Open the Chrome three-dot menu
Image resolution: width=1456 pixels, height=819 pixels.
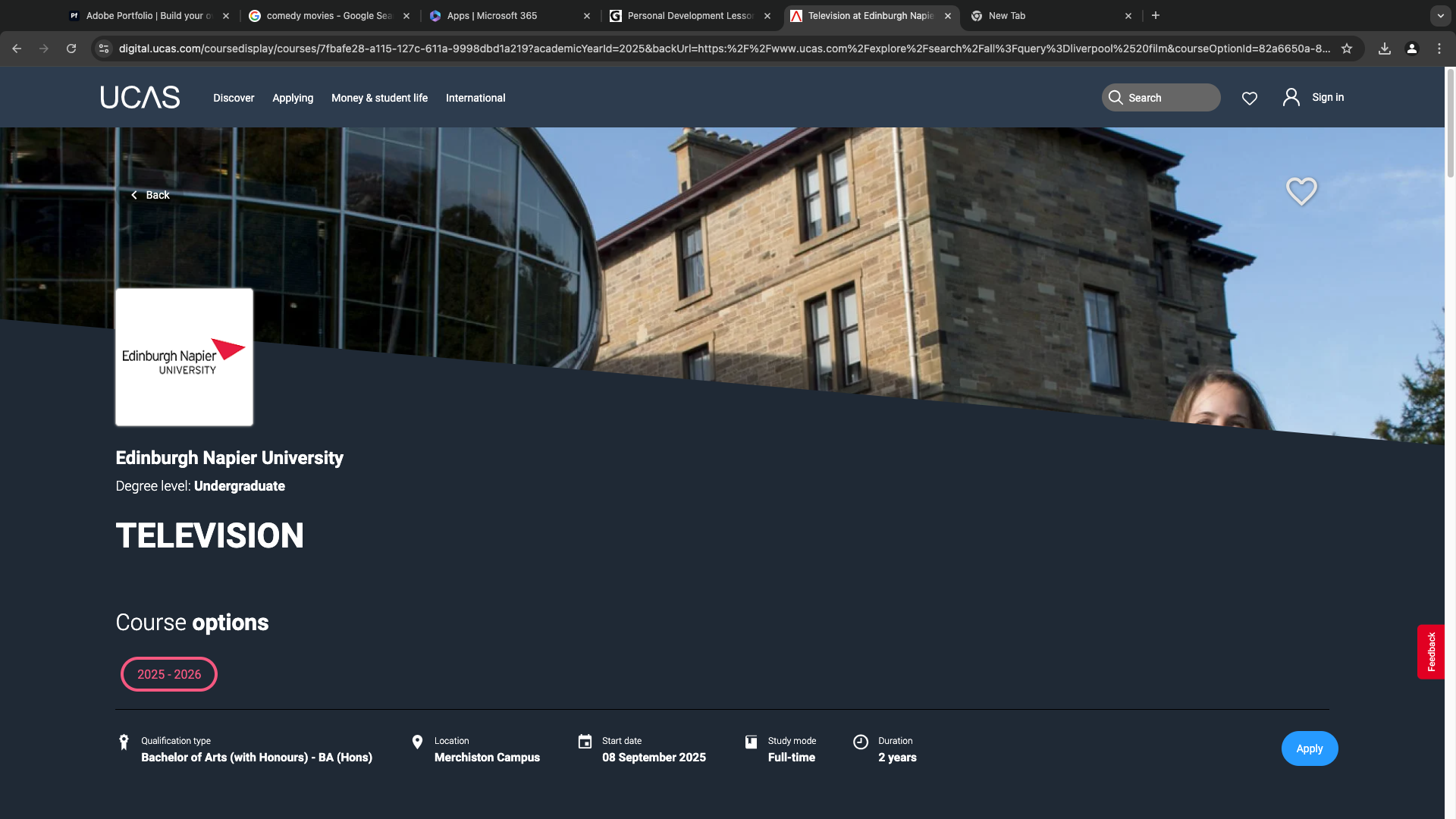point(1439,49)
